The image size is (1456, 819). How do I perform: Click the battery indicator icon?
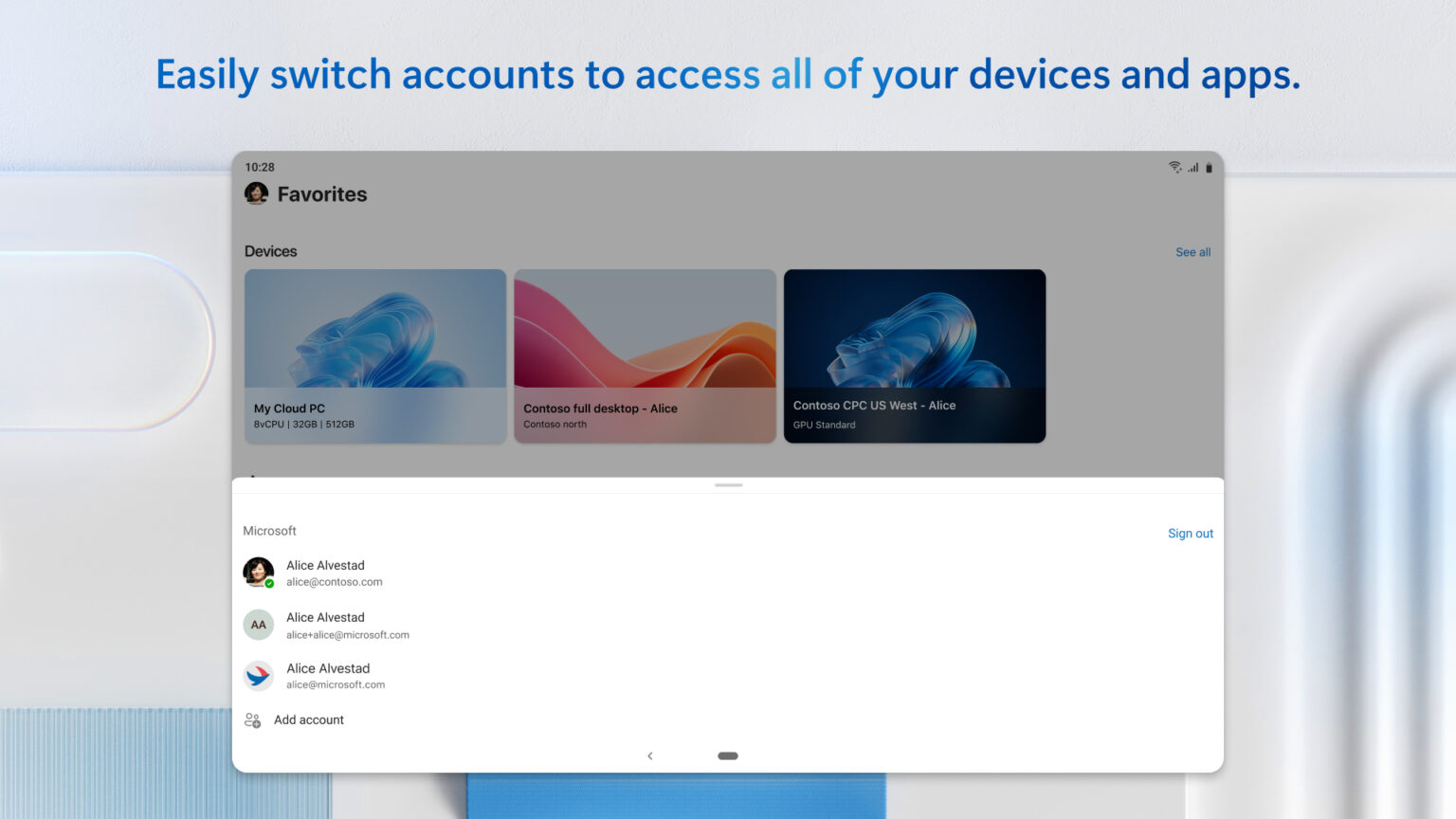coord(1208,167)
